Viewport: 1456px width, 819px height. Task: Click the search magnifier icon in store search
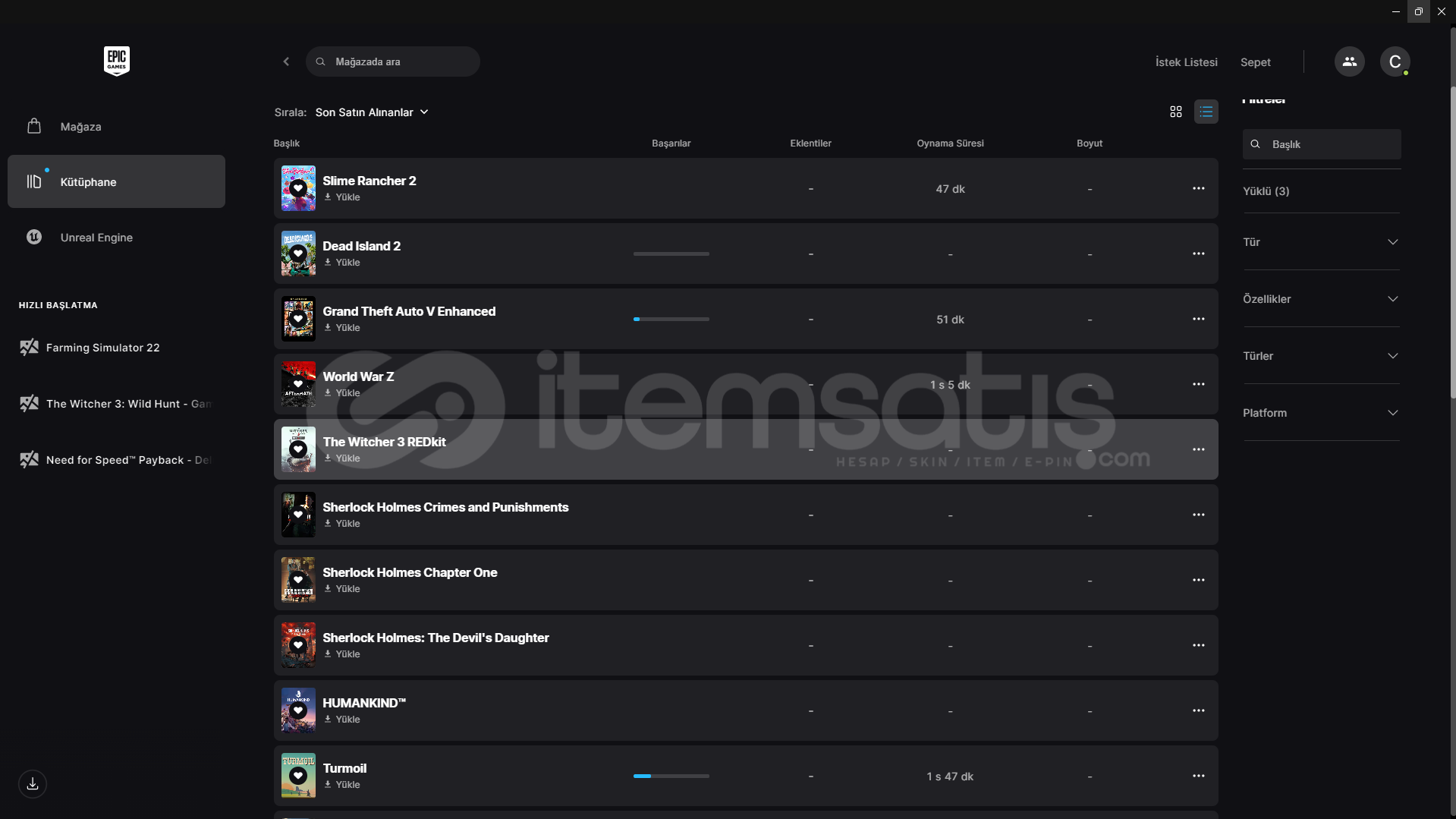pyautogui.click(x=321, y=61)
